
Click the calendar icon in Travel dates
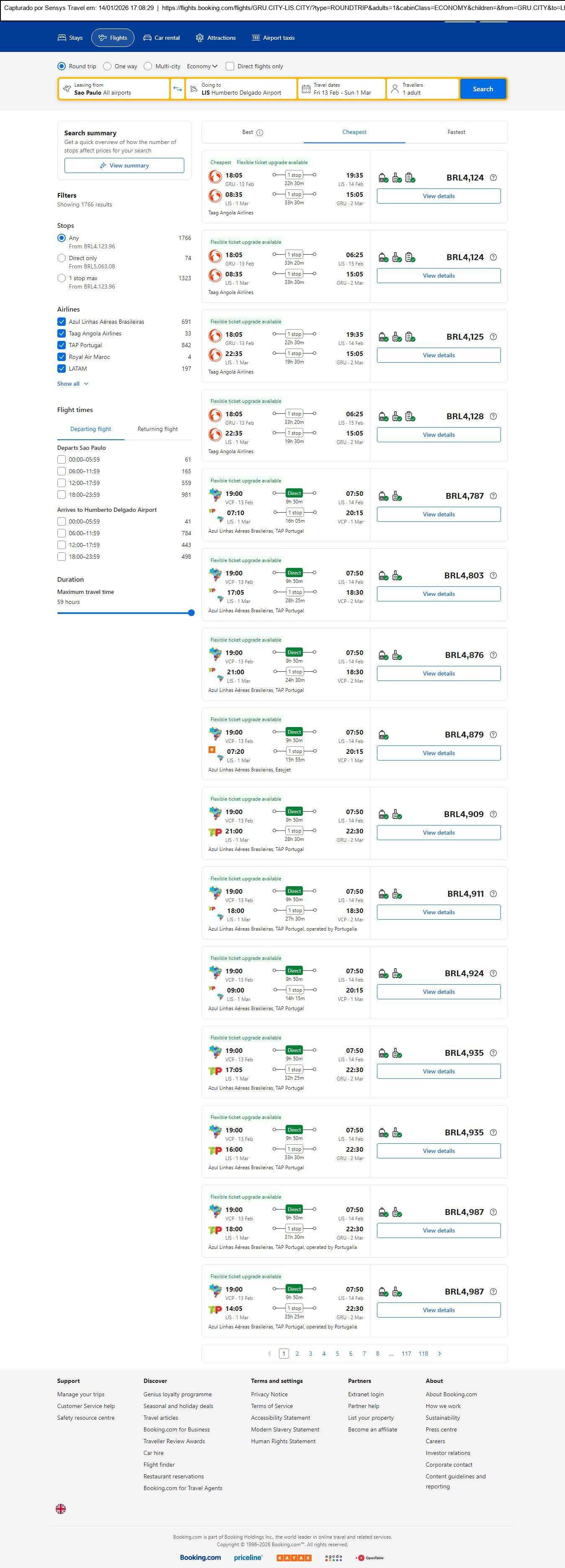click(306, 89)
